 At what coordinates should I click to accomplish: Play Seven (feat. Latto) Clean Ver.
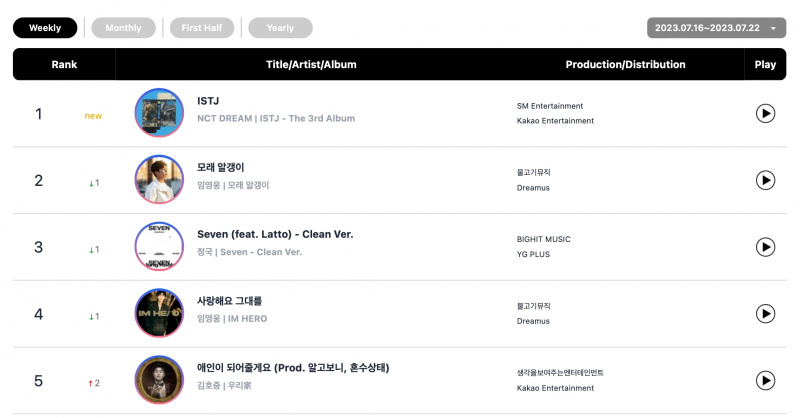pyautogui.click(x=765, y=247)
